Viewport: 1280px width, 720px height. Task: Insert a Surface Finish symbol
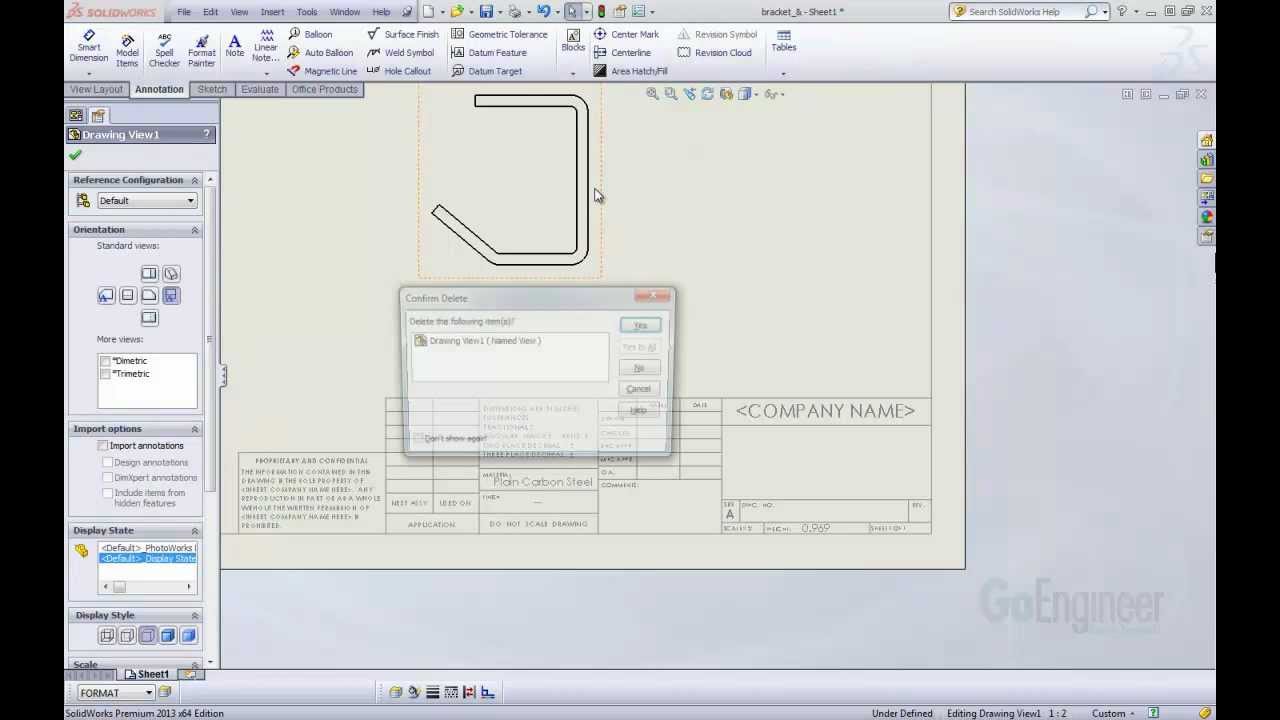click(402, 34)
